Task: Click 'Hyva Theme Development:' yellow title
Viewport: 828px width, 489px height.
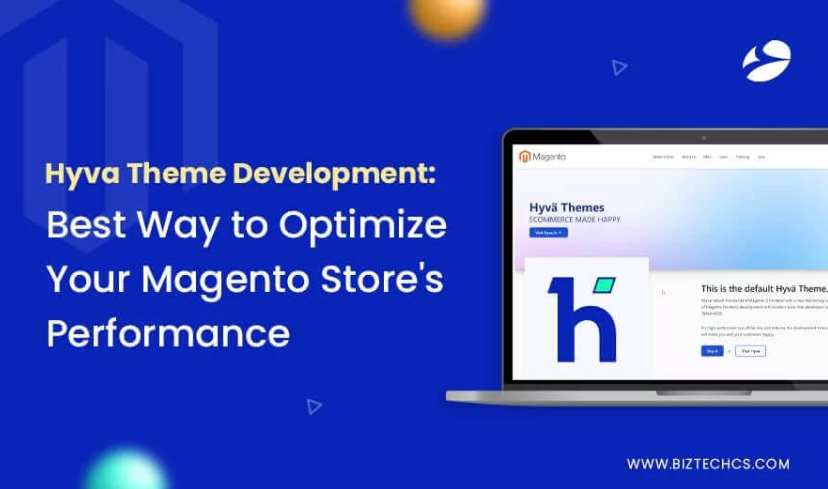Action: tap(240, 174)
